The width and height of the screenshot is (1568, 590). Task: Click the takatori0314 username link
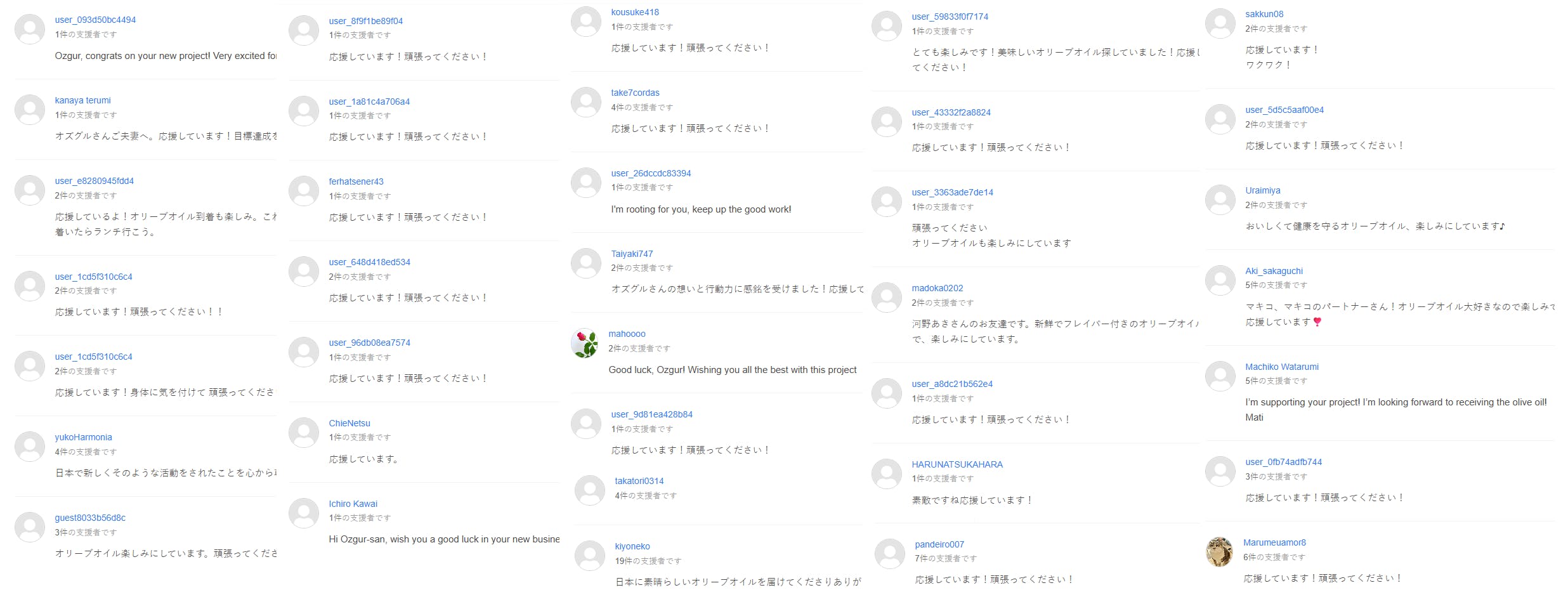point(639,481)
